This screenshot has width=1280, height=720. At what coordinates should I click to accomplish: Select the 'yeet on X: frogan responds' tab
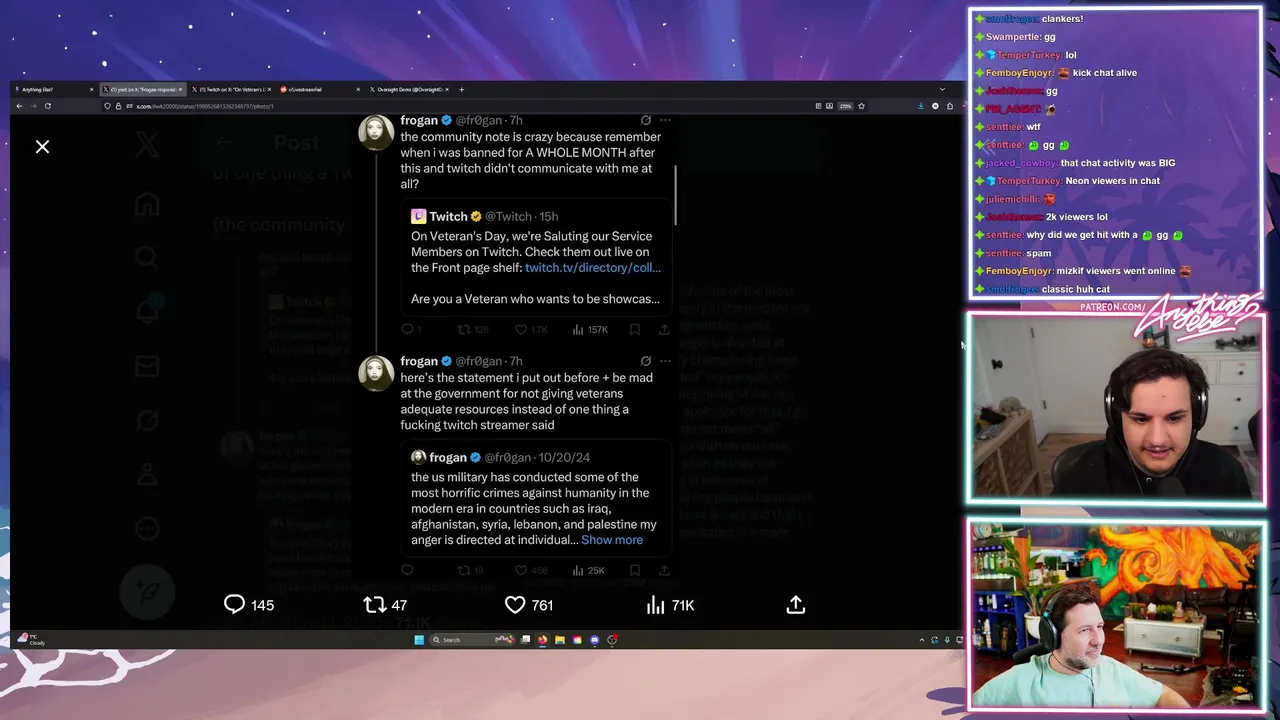point(141,89)
